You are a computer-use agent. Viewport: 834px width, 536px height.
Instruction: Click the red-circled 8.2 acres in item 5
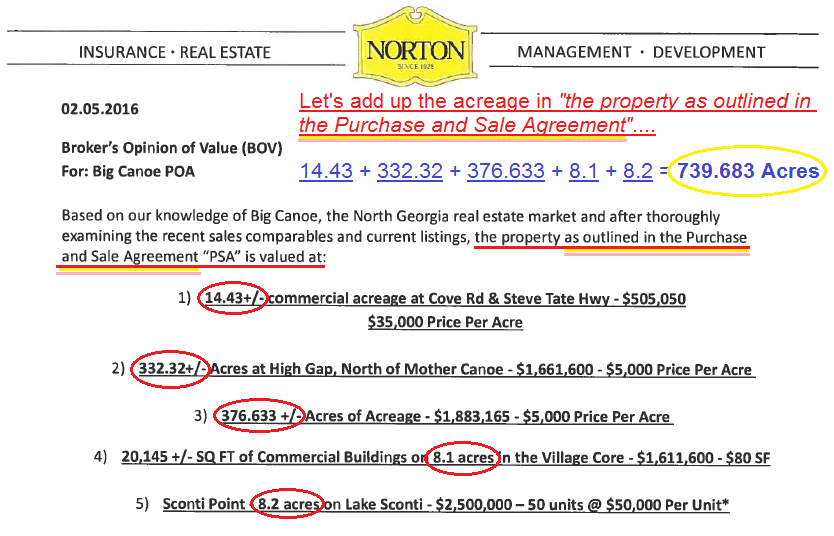click(287, 504)
